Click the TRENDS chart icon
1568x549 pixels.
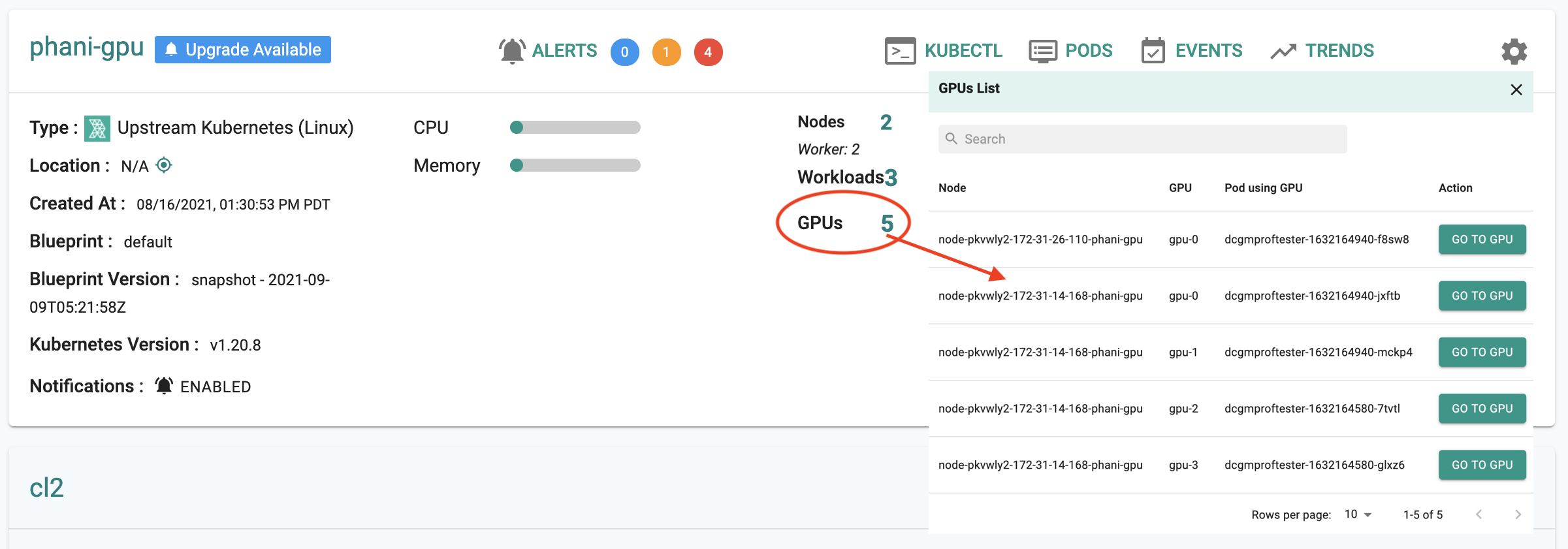point(1283,51)
